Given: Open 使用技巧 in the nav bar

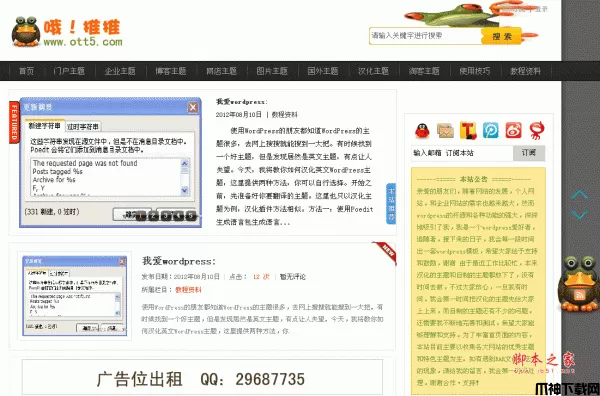Looking at the screenshot, I should tap(475, 71).
